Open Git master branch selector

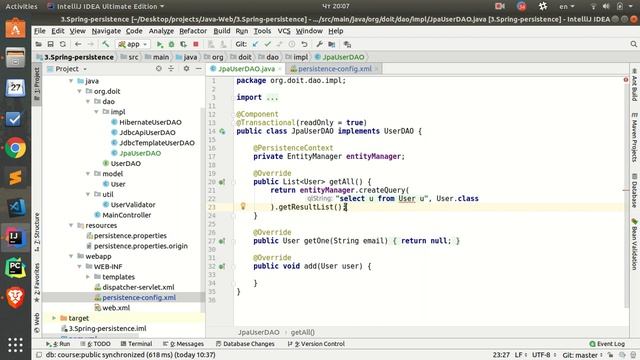click(582, 355)
